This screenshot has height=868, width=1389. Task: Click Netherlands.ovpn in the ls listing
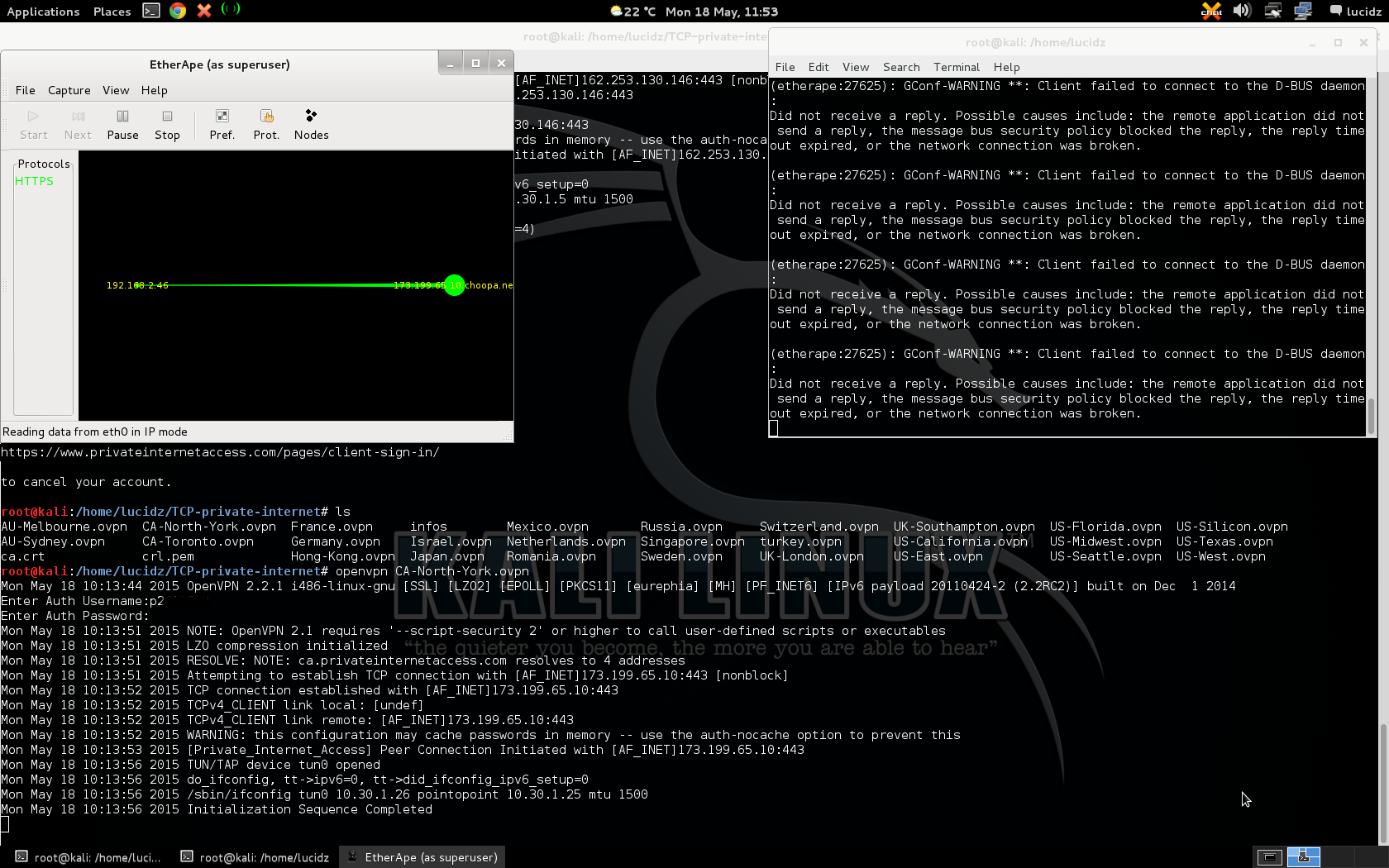pyautogui.click(x=566, y=541)
